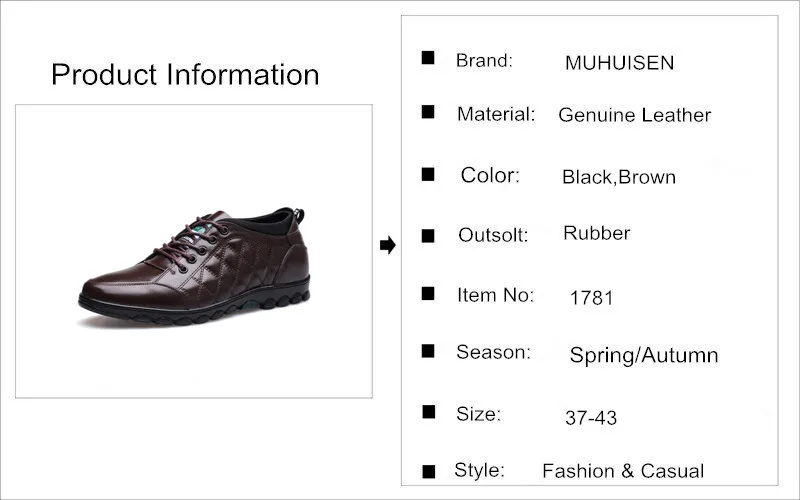Click the black arrow pointing to specifications

[x=388, y=245]
